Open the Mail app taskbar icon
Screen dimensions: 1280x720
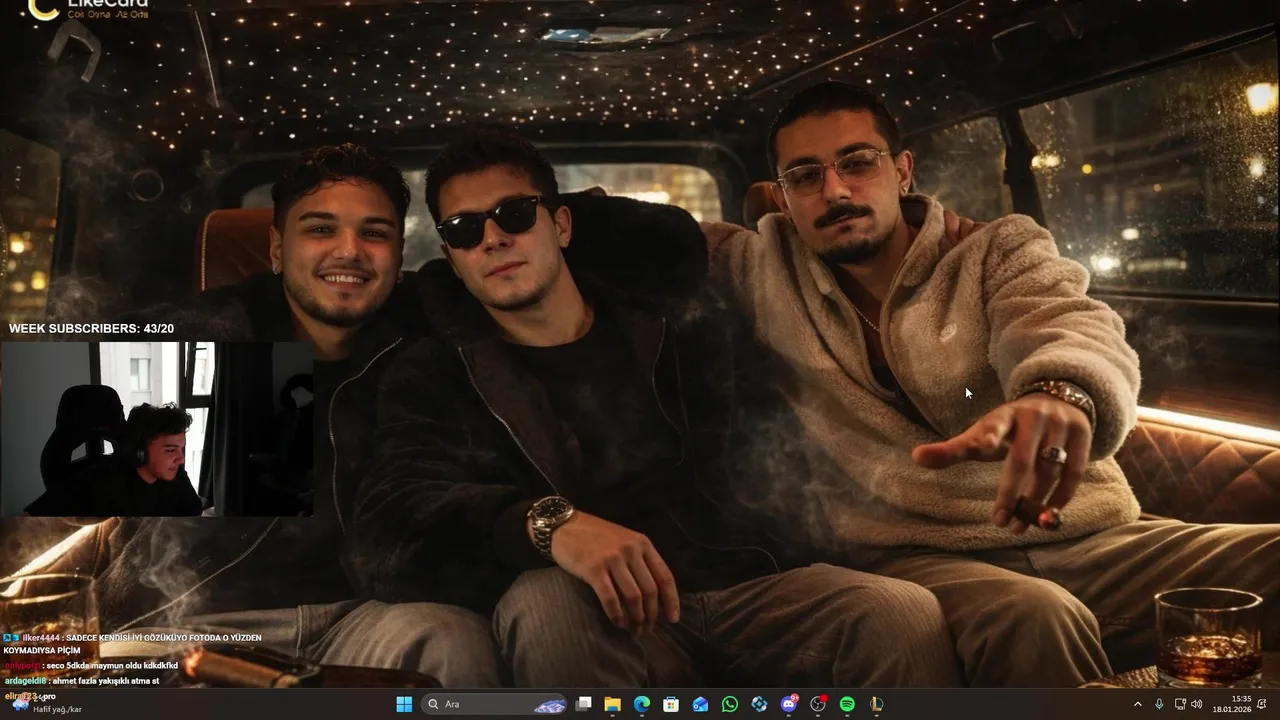(700, 704)
